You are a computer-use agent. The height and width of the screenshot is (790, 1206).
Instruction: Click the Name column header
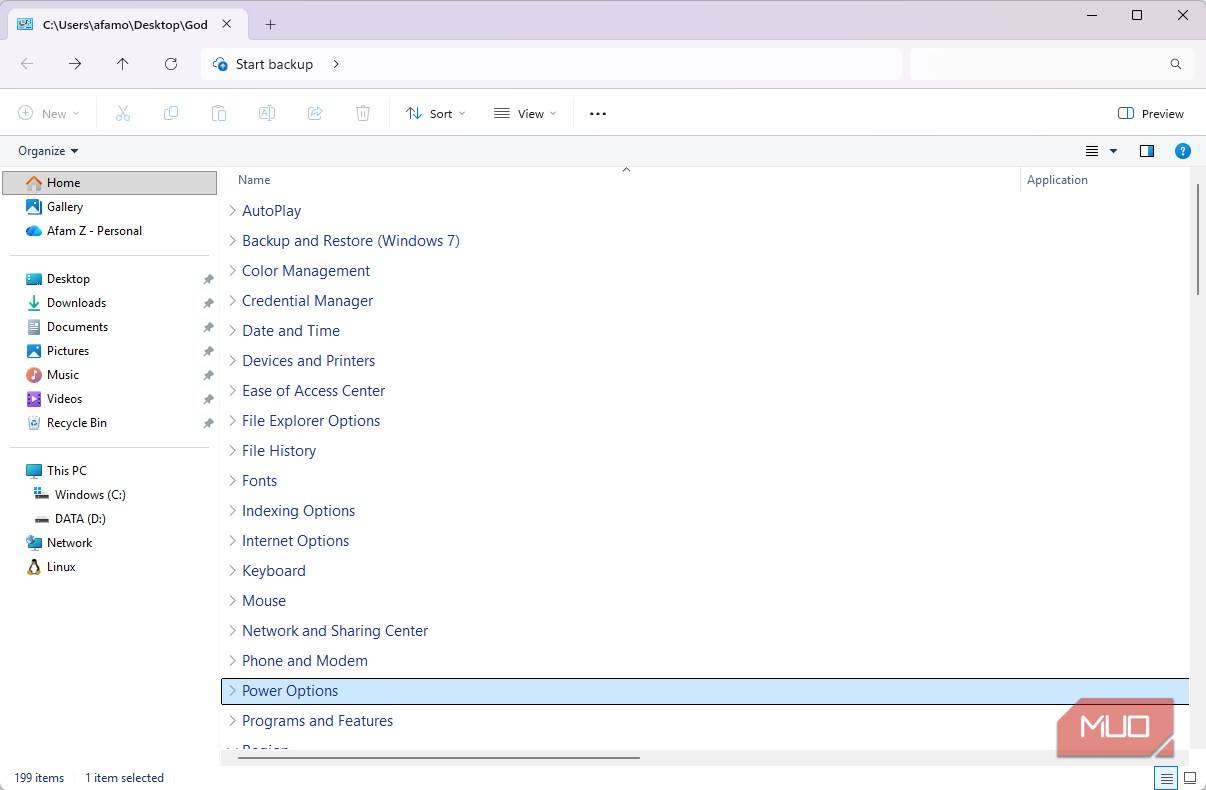pos(254,180)
